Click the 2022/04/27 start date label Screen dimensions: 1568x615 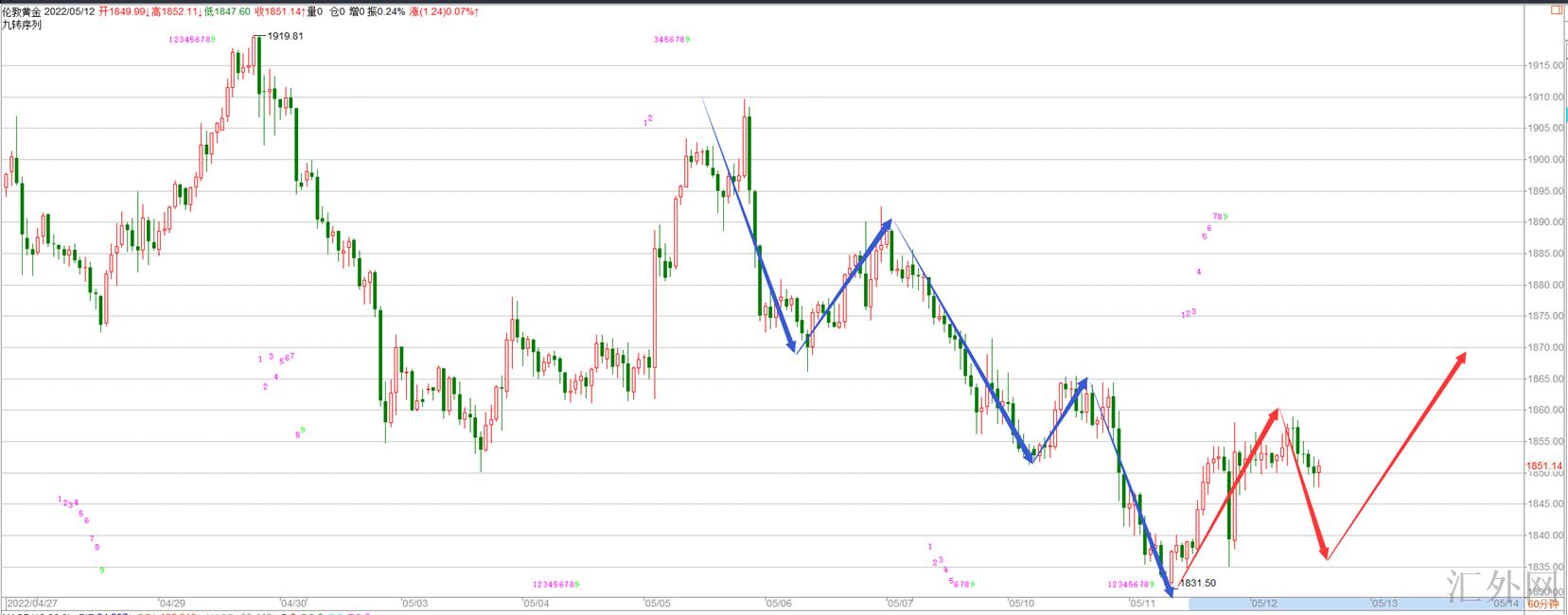coord(31,603)
